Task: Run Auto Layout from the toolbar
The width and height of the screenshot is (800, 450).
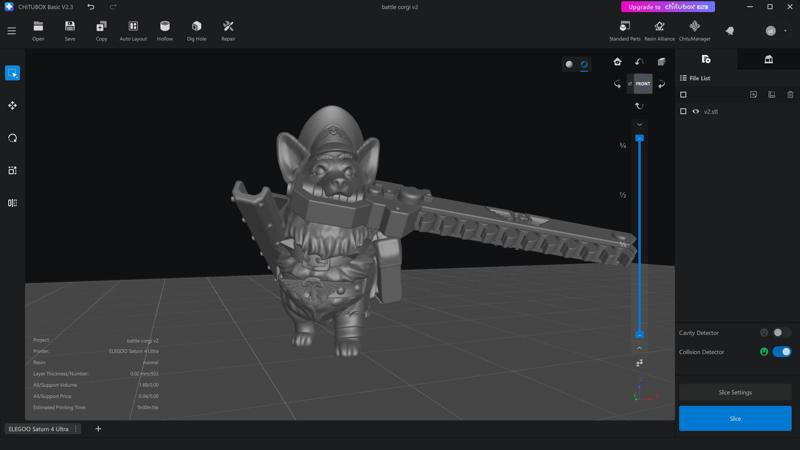Action: [133, 31]
